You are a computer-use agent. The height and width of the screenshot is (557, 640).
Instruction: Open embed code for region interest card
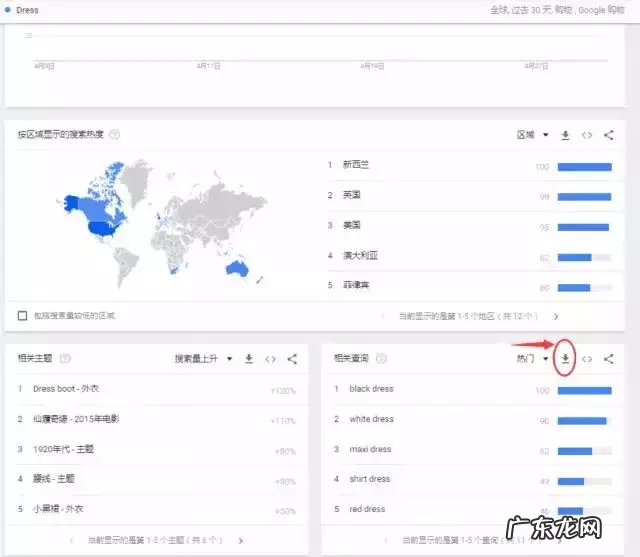587,135
